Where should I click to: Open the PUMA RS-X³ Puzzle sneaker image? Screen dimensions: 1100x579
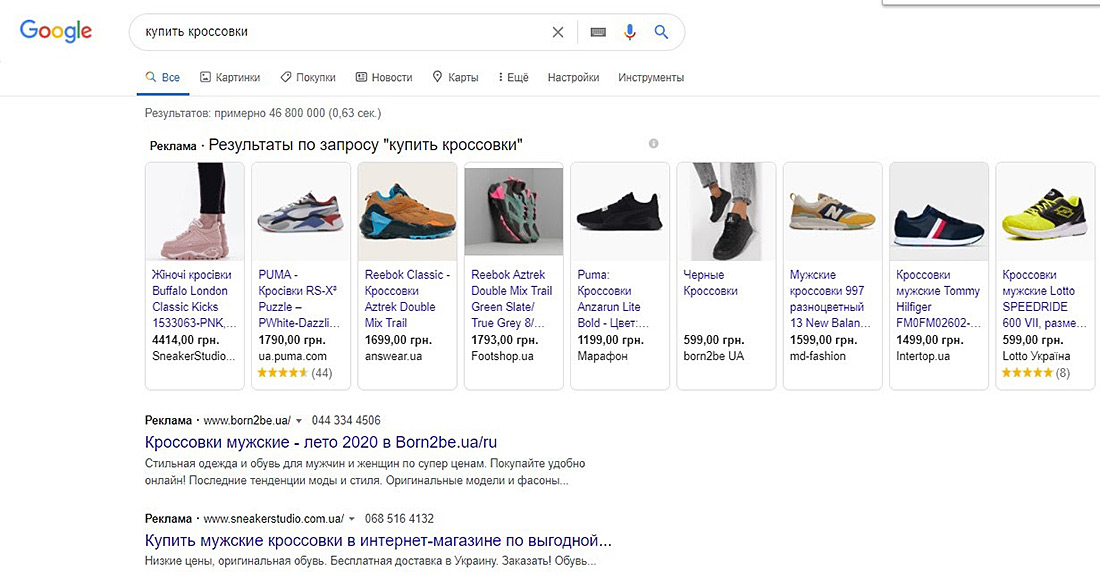pyautogui.click(x=301, y=211)
